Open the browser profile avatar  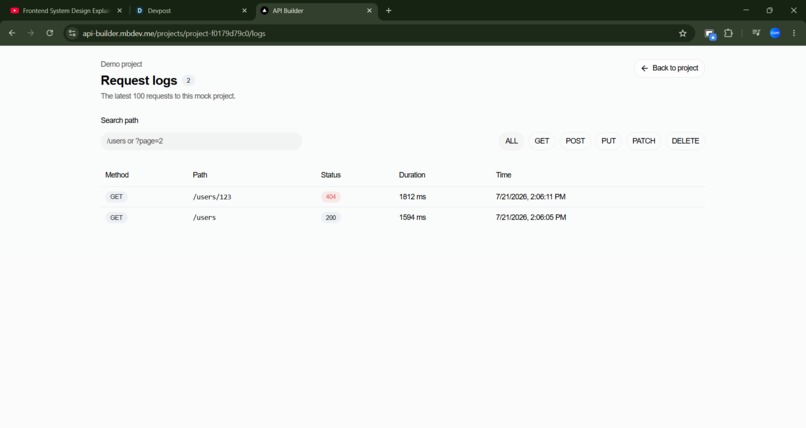pos(775,33)
